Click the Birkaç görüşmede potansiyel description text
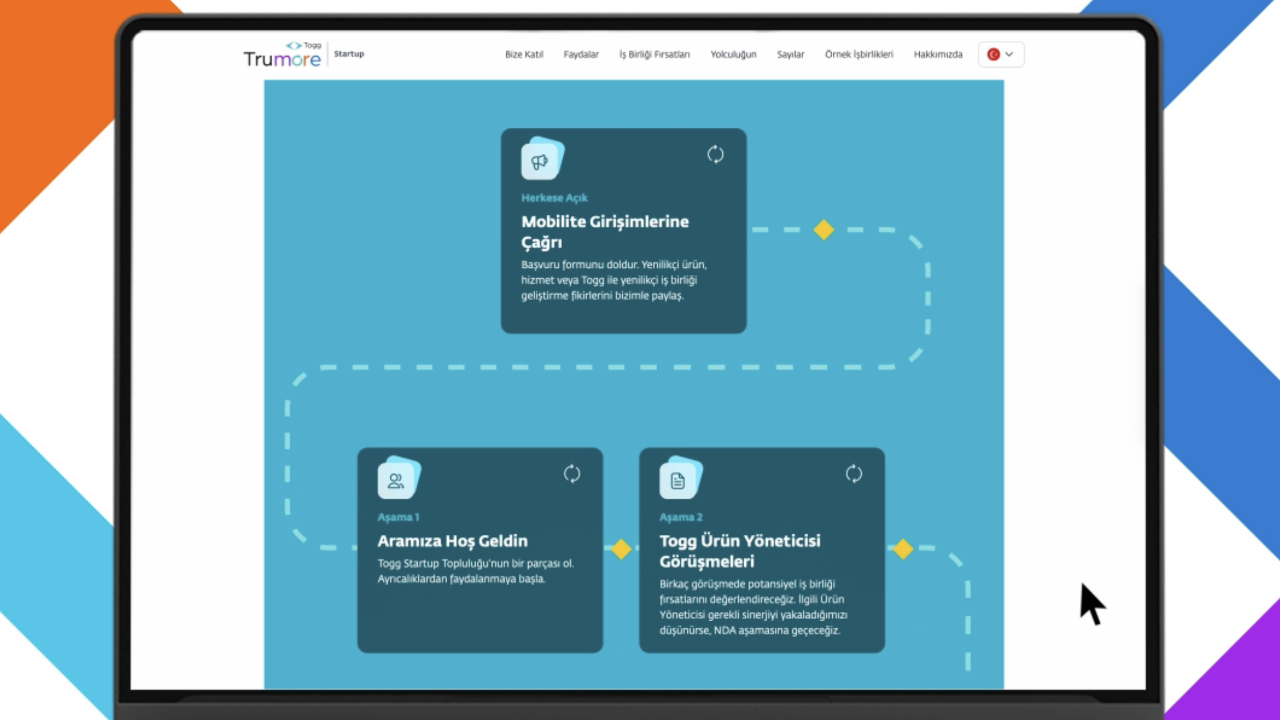The height and width of the screenshot is (720, 1280). tap(754, 607)
